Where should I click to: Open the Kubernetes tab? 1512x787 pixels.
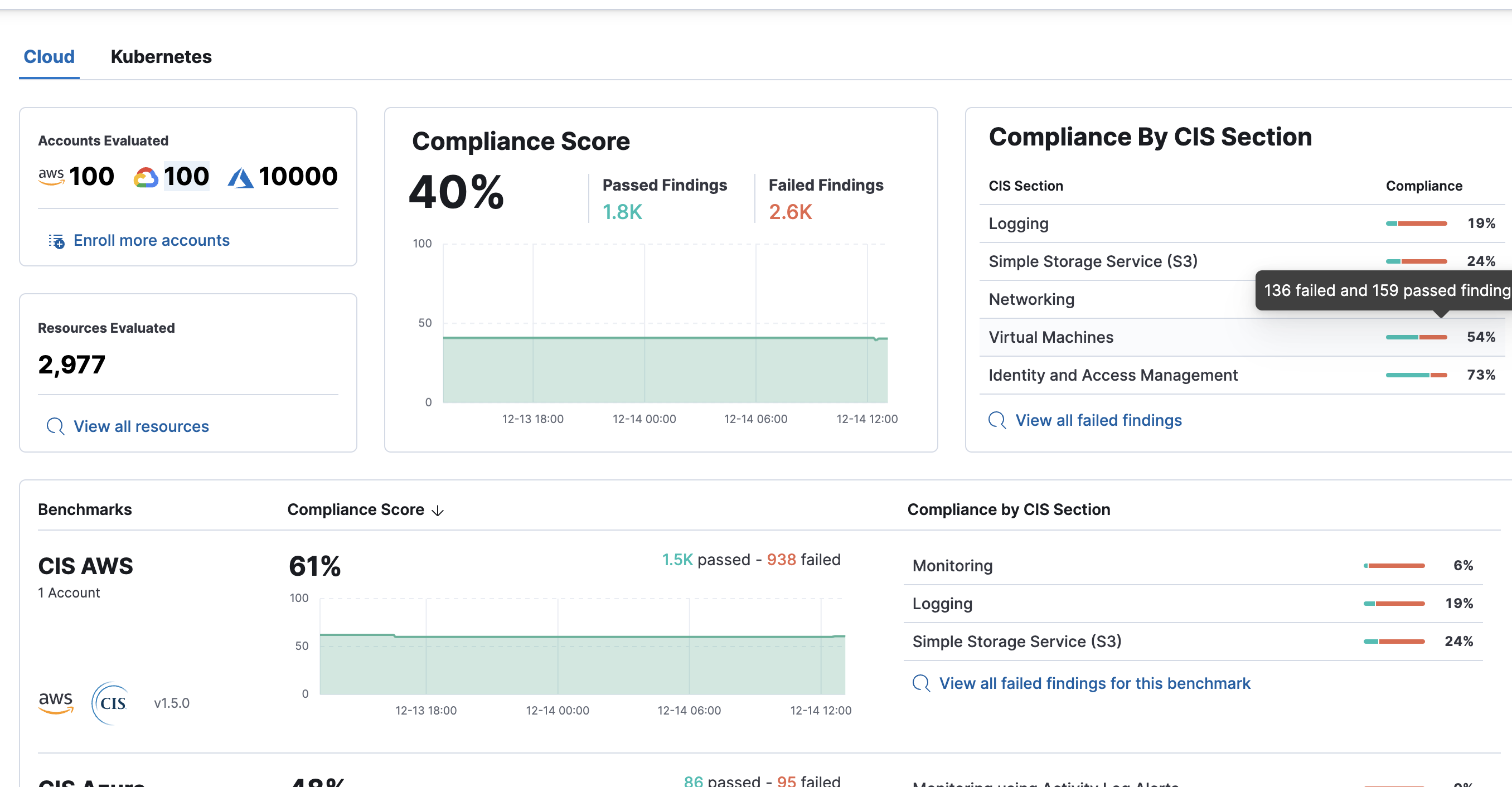161,56
